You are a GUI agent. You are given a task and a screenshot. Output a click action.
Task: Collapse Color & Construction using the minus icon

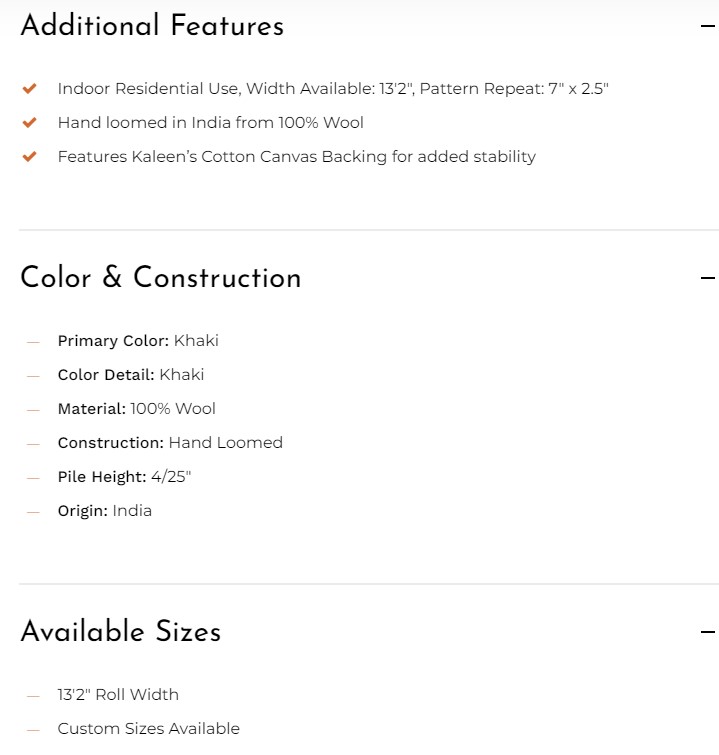[x=708, y=278]
